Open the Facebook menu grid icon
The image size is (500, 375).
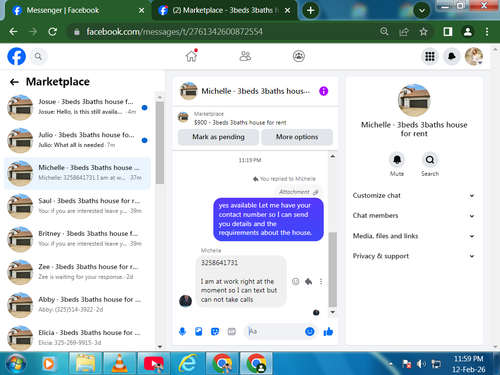coord(430,56)
